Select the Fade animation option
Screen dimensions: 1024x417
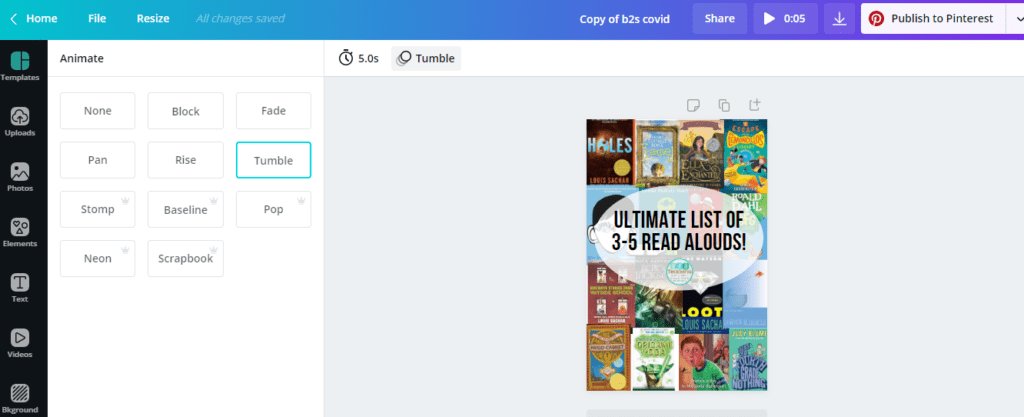point(273,111)
